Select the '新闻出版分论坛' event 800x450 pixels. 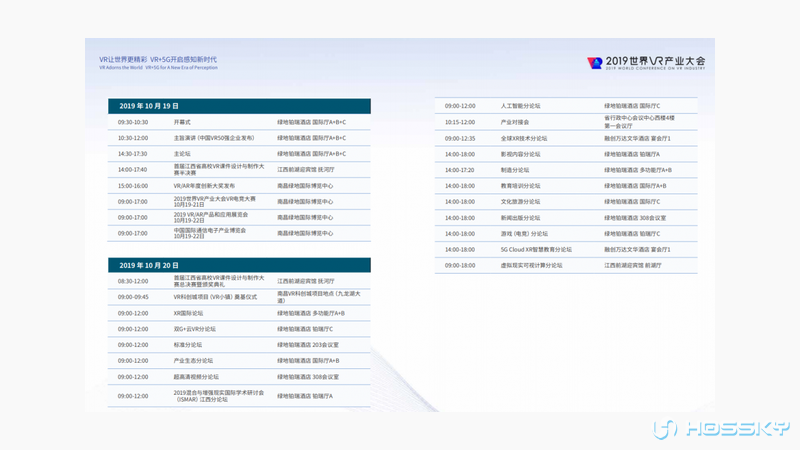coord(520,218)
